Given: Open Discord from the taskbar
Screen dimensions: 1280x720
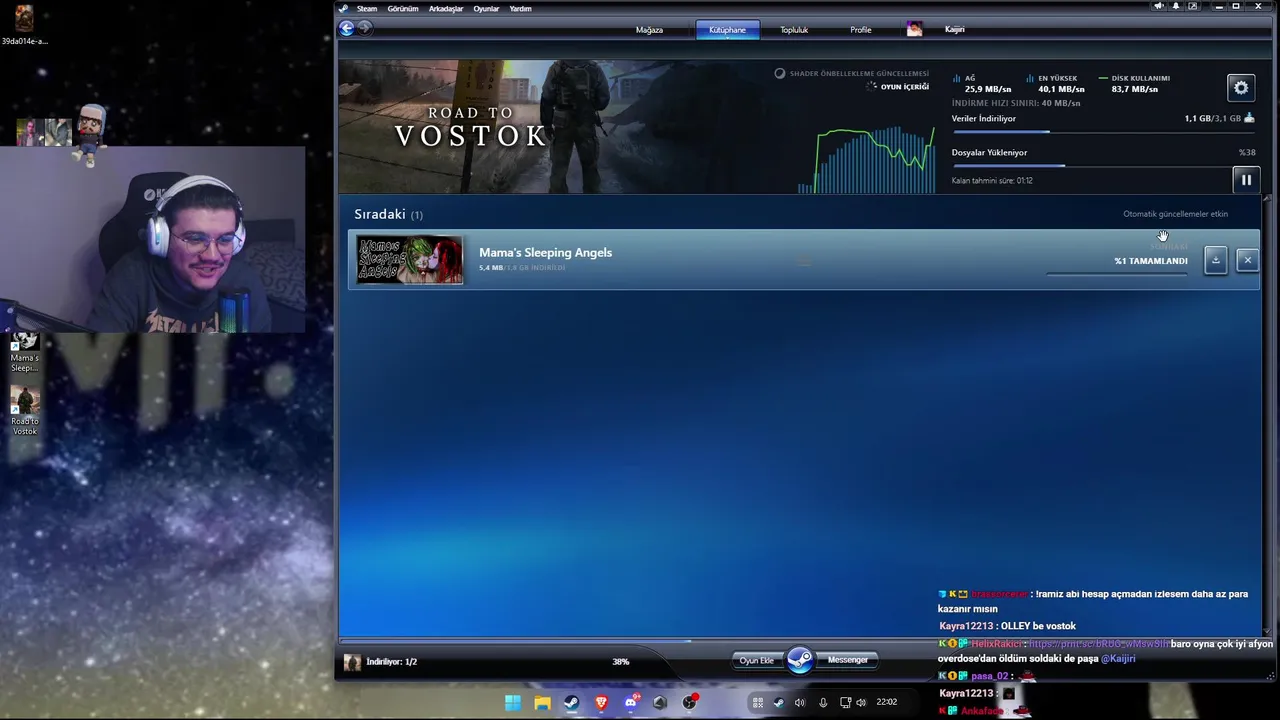Looking at the screenshot, I should pos(631,702).
